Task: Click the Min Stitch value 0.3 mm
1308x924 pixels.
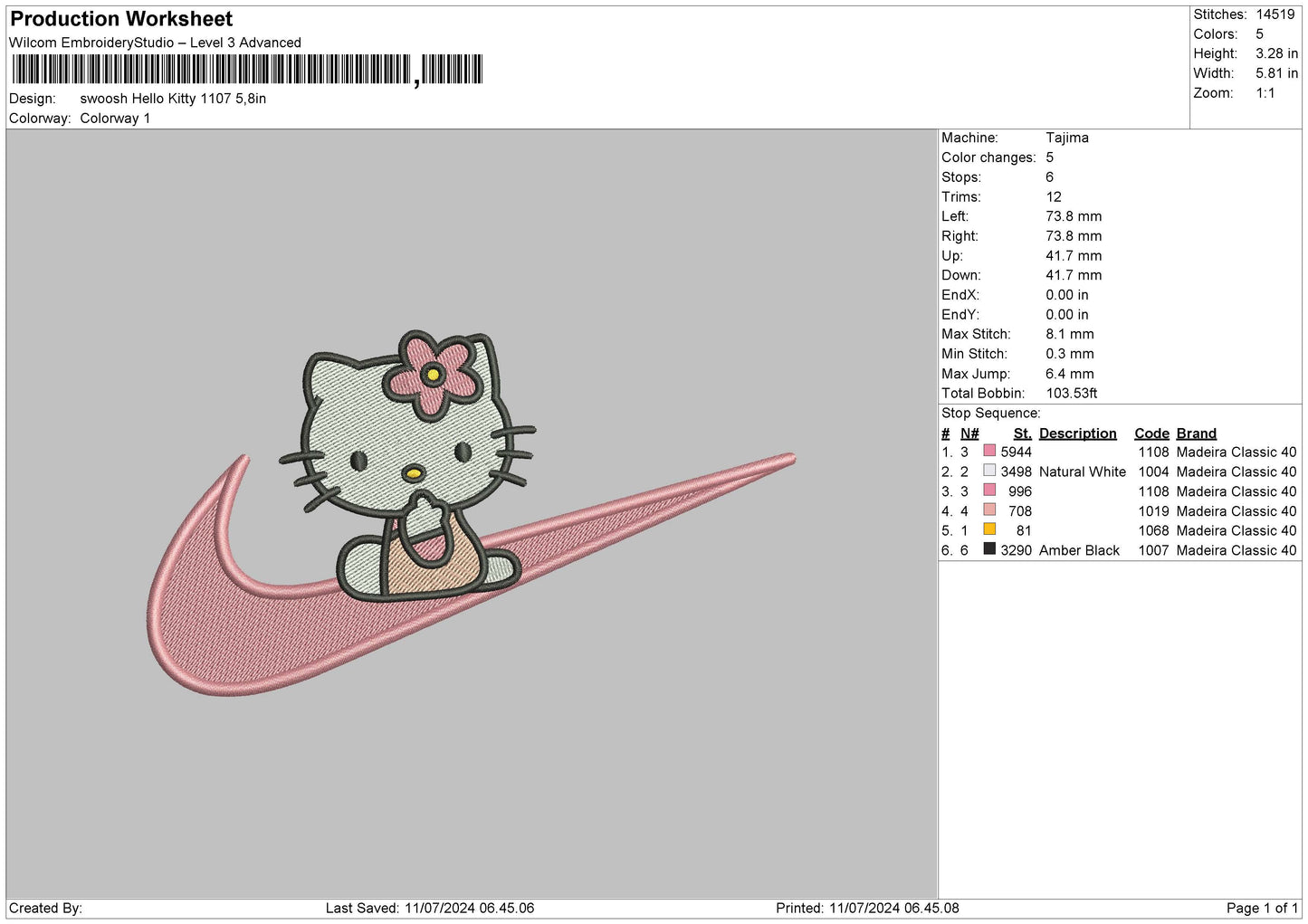Action: (x=1070, y=354)
